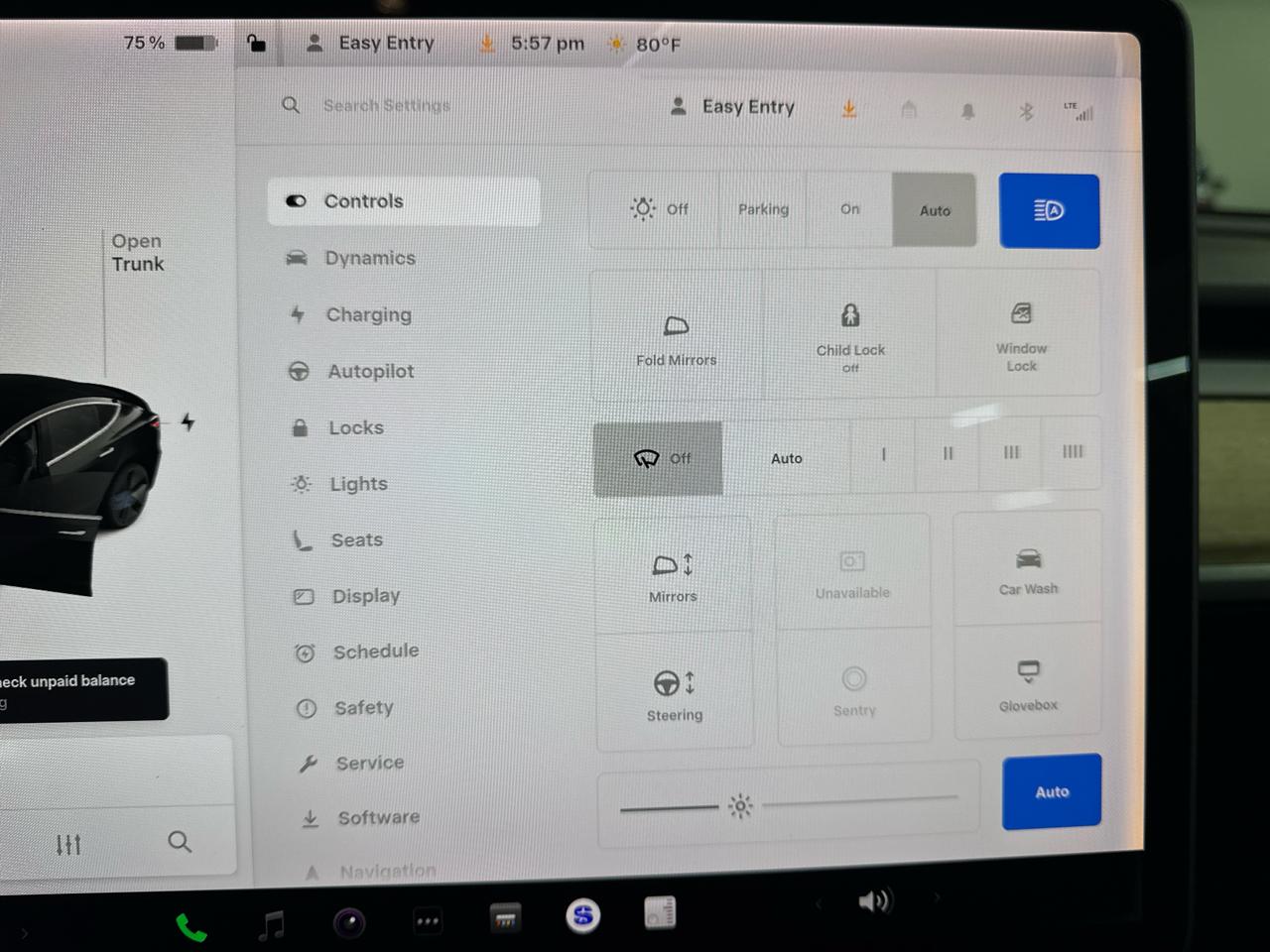Open the Fold Mirrors control
This screenshot has width=1270, height=952.
click(x=676, y=335)
